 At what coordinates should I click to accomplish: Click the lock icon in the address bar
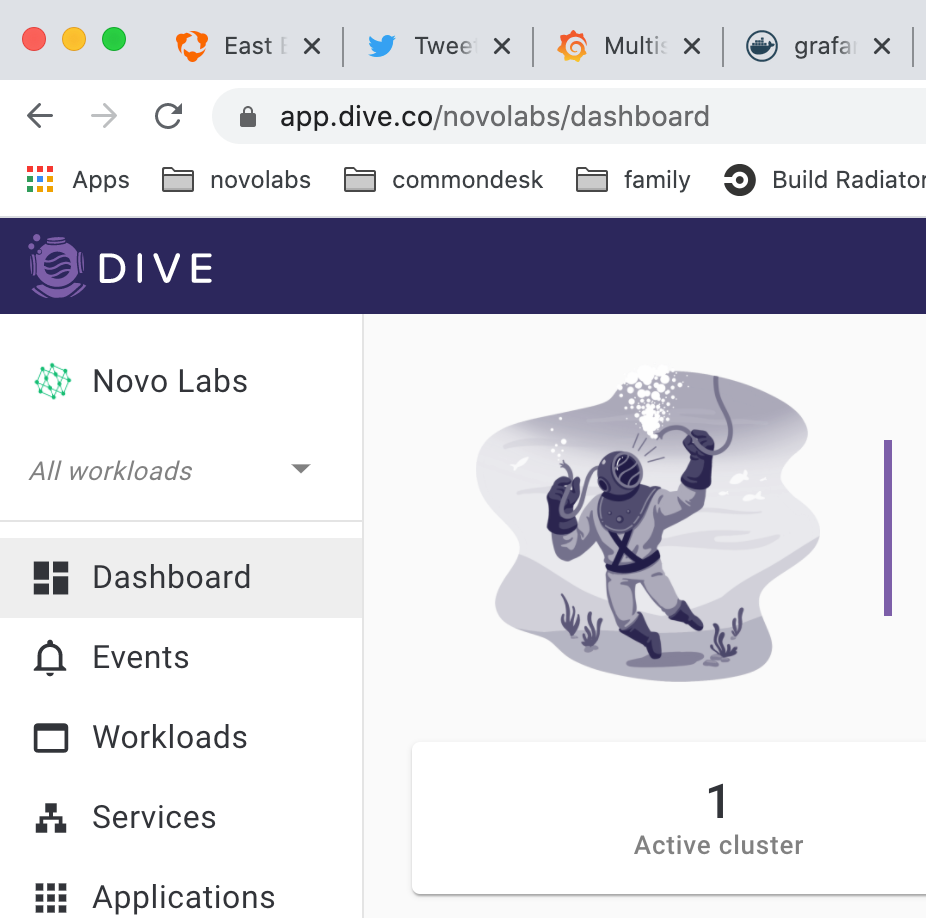tap(247, 116)
